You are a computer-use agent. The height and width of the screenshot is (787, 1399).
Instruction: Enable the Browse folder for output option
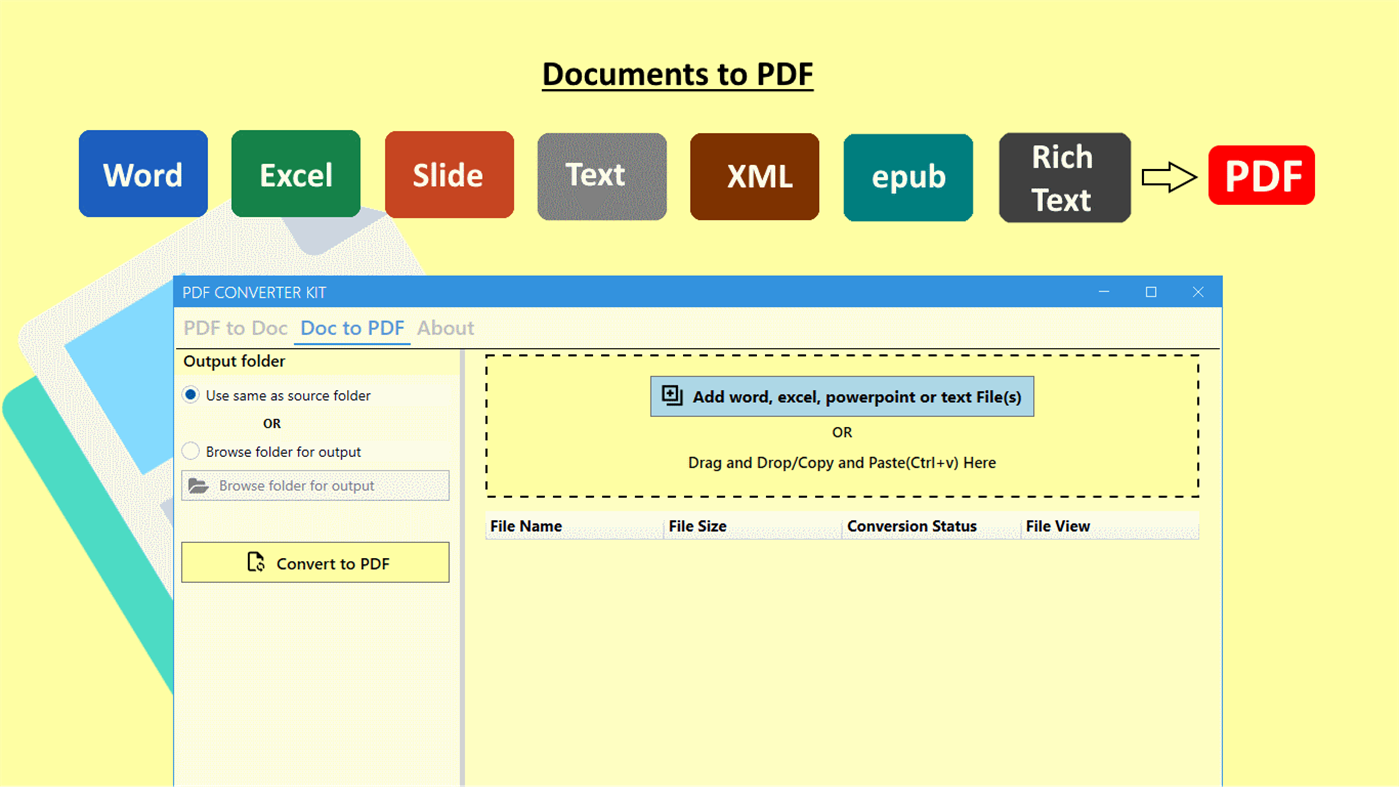click(x=190, y=451)
